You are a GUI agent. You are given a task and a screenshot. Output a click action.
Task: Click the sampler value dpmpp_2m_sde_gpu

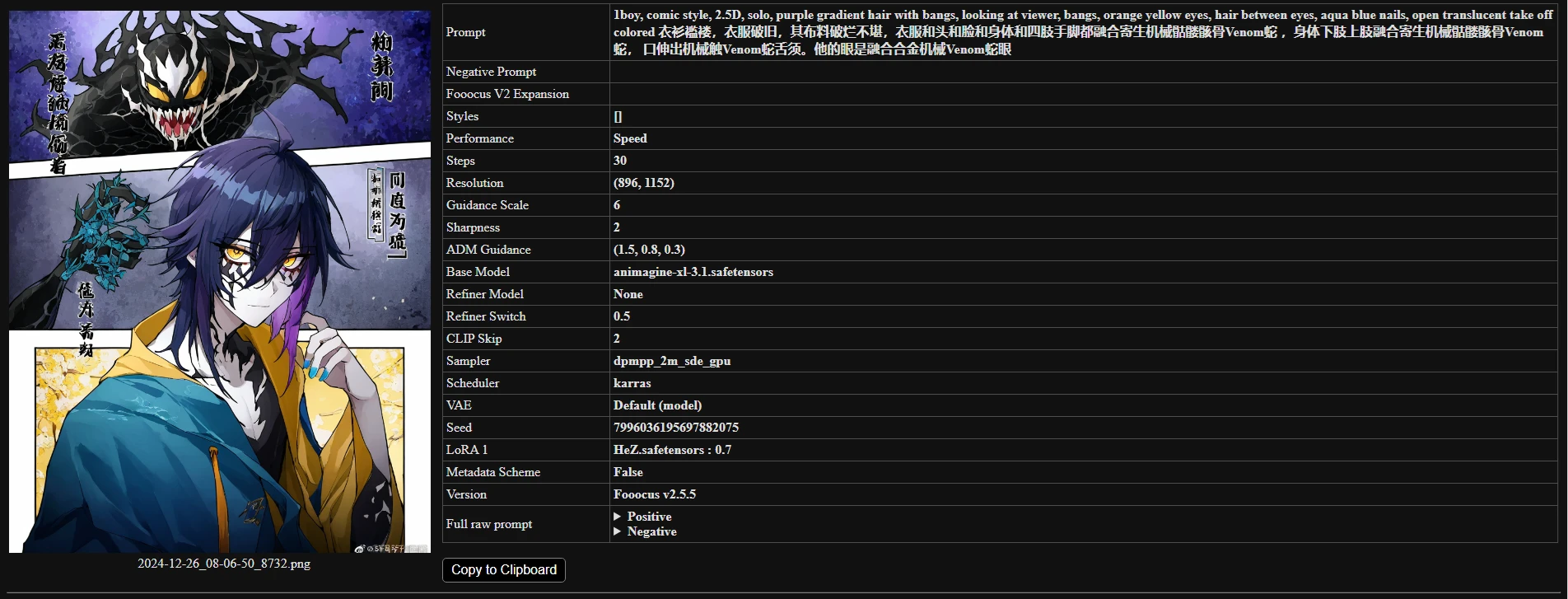(x=672, y=361)
